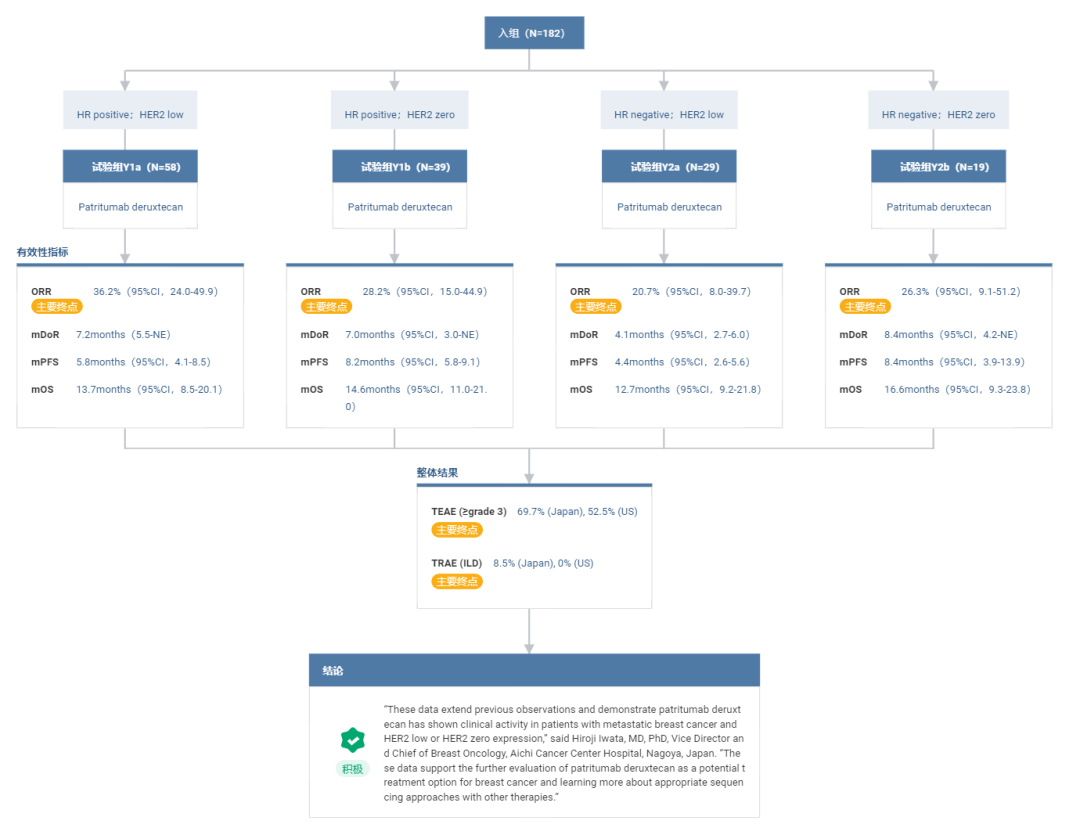Click the 整体结果 section heading

[437, 472]
